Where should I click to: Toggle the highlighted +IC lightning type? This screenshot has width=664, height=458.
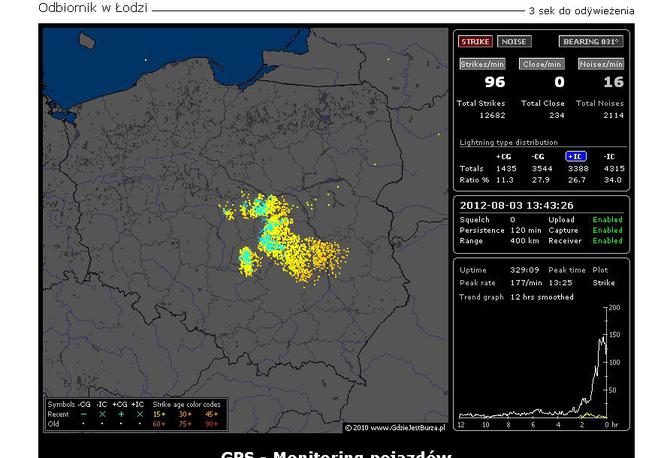pos(576,157)
